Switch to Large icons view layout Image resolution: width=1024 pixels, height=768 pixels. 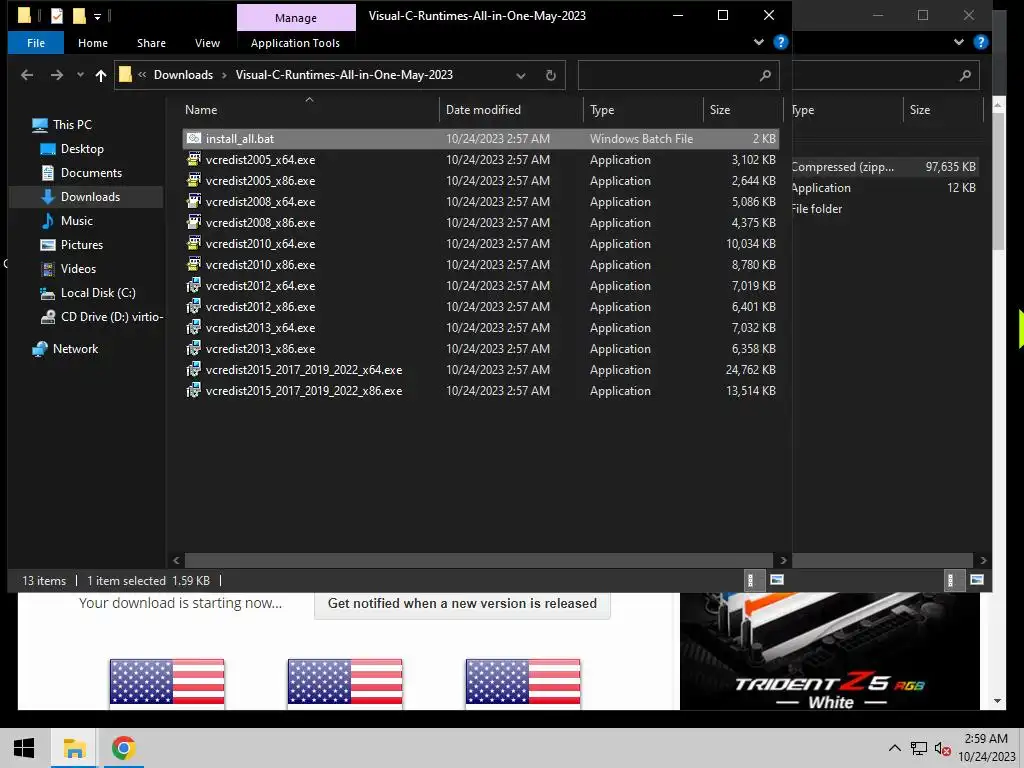point(776,580)
